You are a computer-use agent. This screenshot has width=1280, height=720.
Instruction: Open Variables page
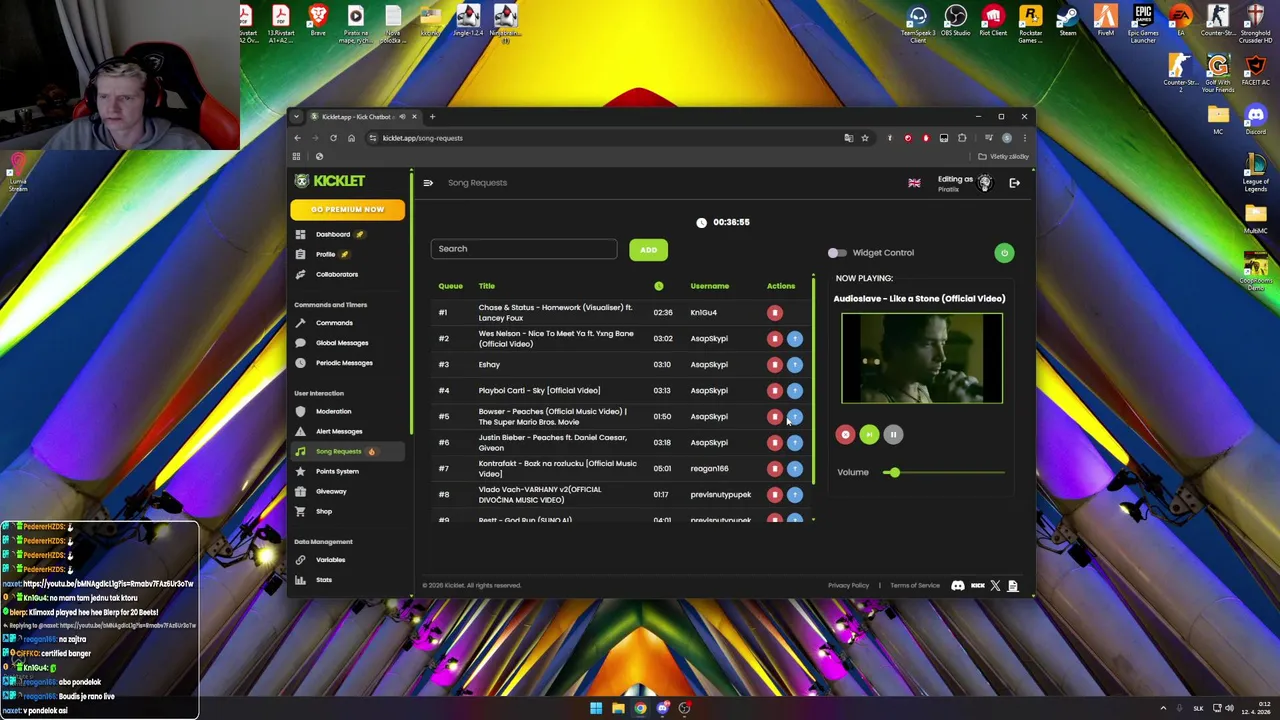pyautogui.click(x=330, y=560)
